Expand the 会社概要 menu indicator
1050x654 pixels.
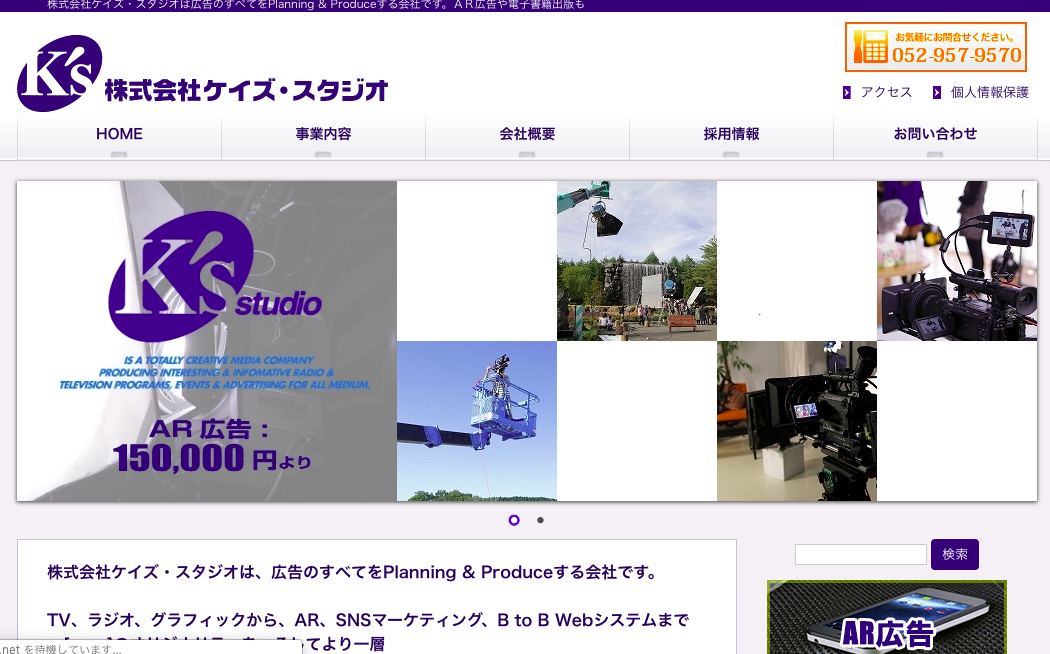[527, 154]
